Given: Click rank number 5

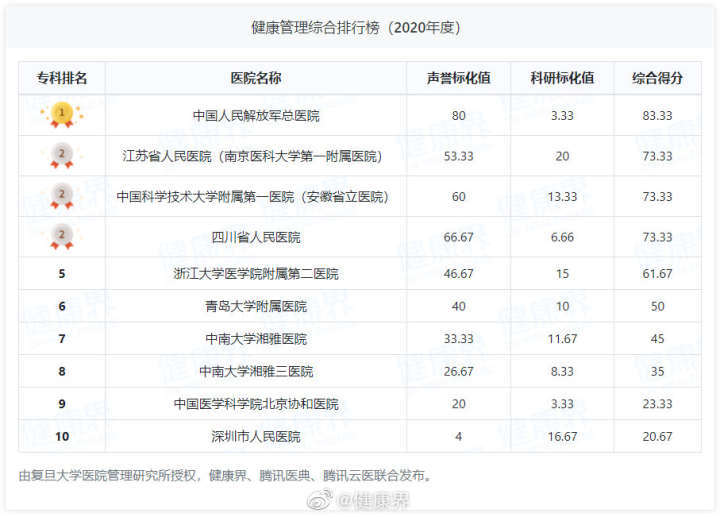Looking at the screenshot, I should coord(62,274).
